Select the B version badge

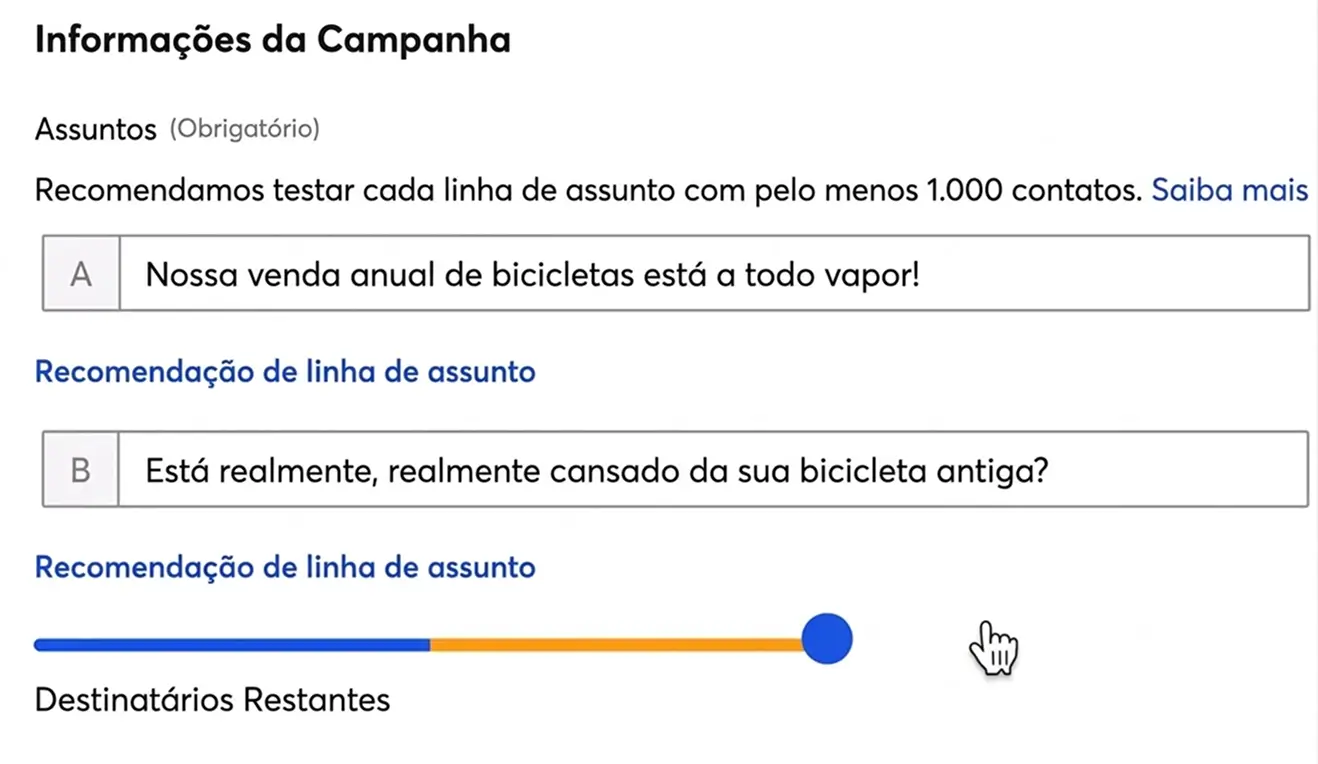(80, 469)
